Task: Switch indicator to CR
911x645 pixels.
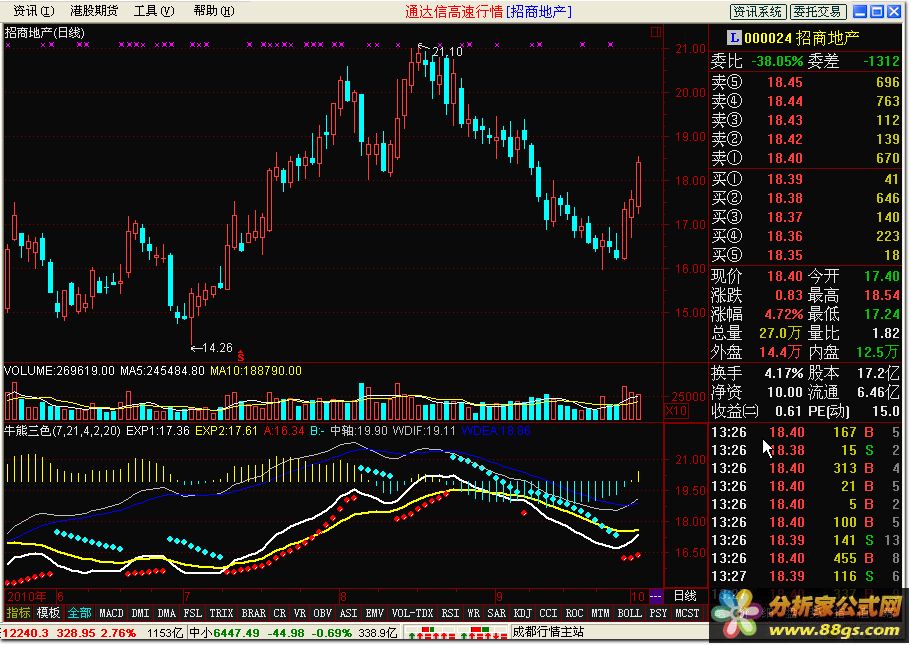Action: (279, 613)
